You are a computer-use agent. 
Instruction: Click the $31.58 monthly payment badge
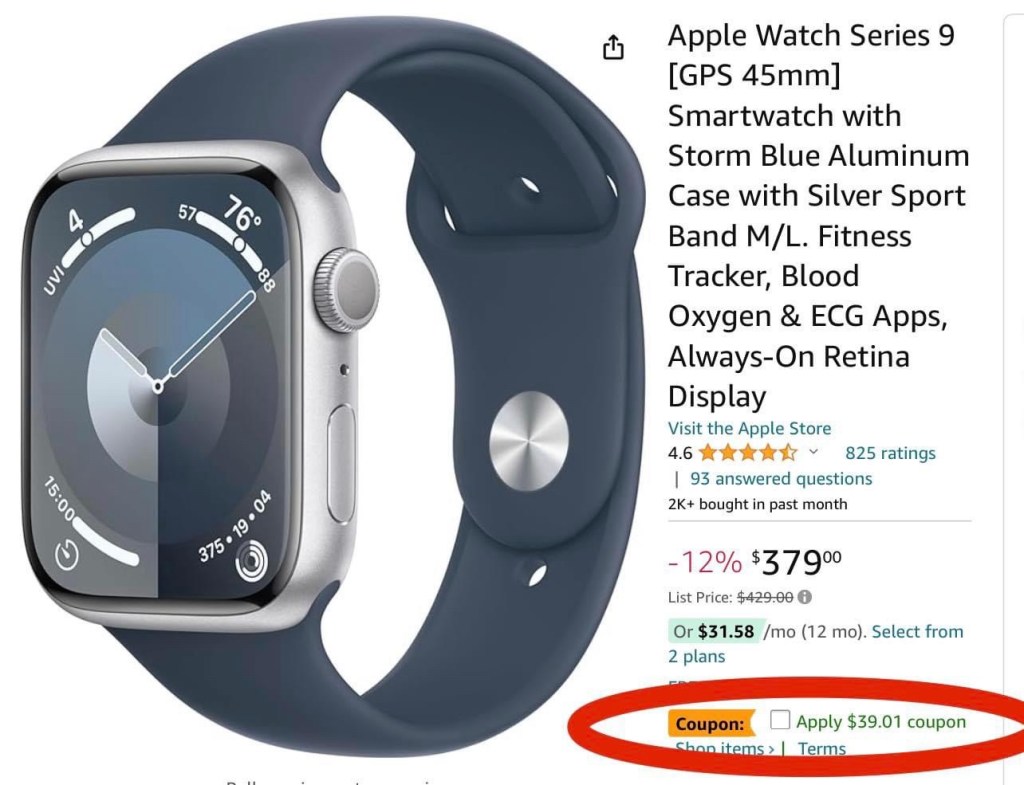pos(714,632)
